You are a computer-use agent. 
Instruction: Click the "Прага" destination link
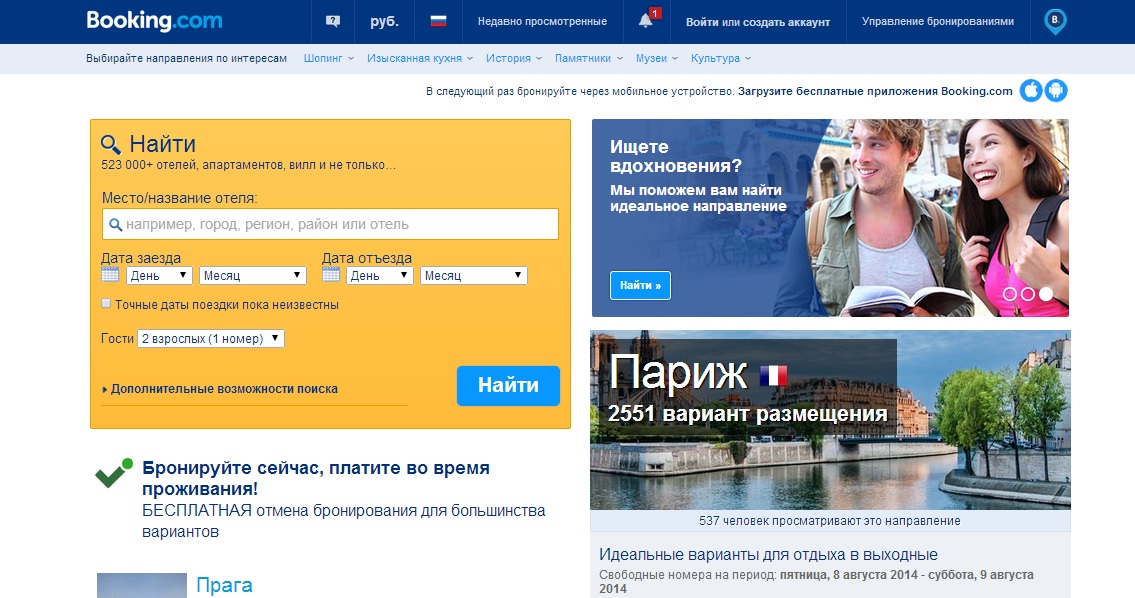pyautogui.click(x=224, y=585)
